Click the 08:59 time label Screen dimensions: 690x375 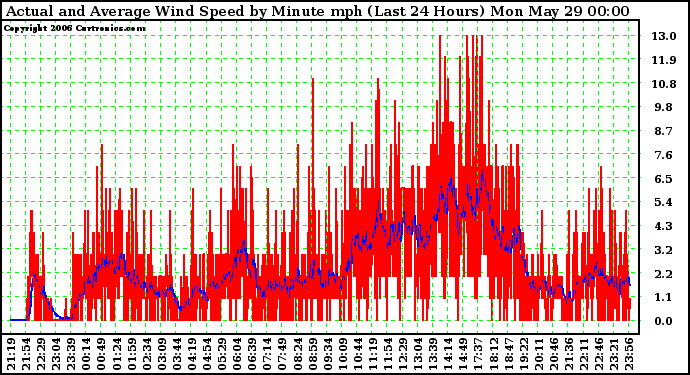pos(312,354)
